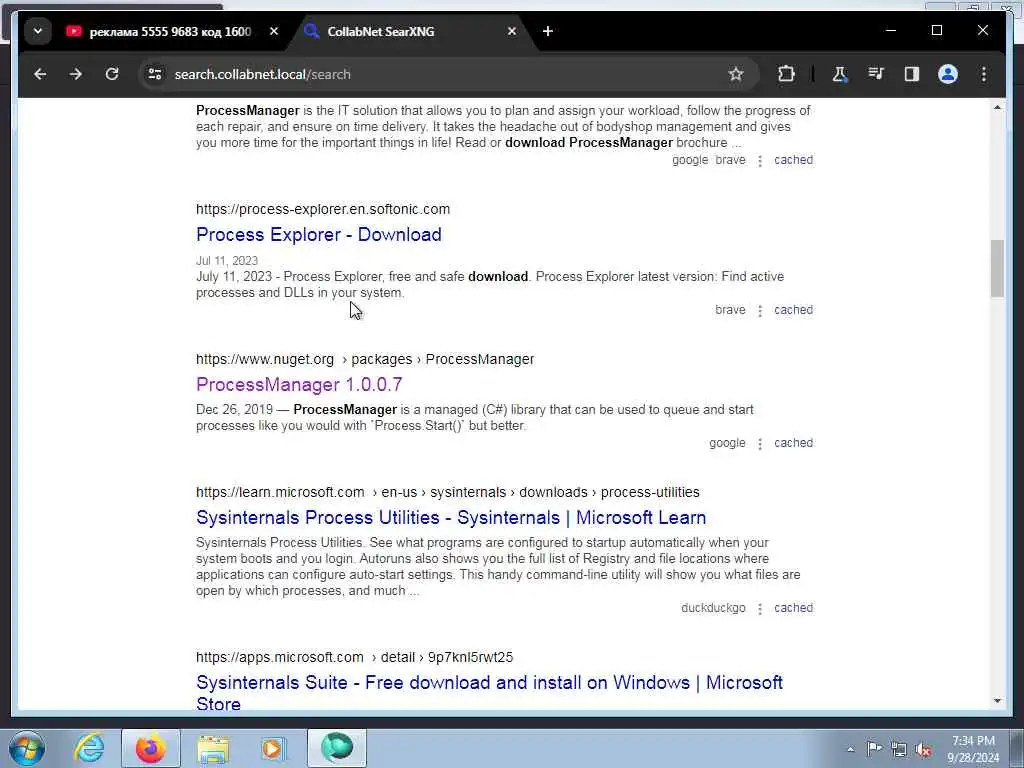This screenshot has width=1024, height=768.
Task: Open the Windows Start menu
Action: coord(26,748)
